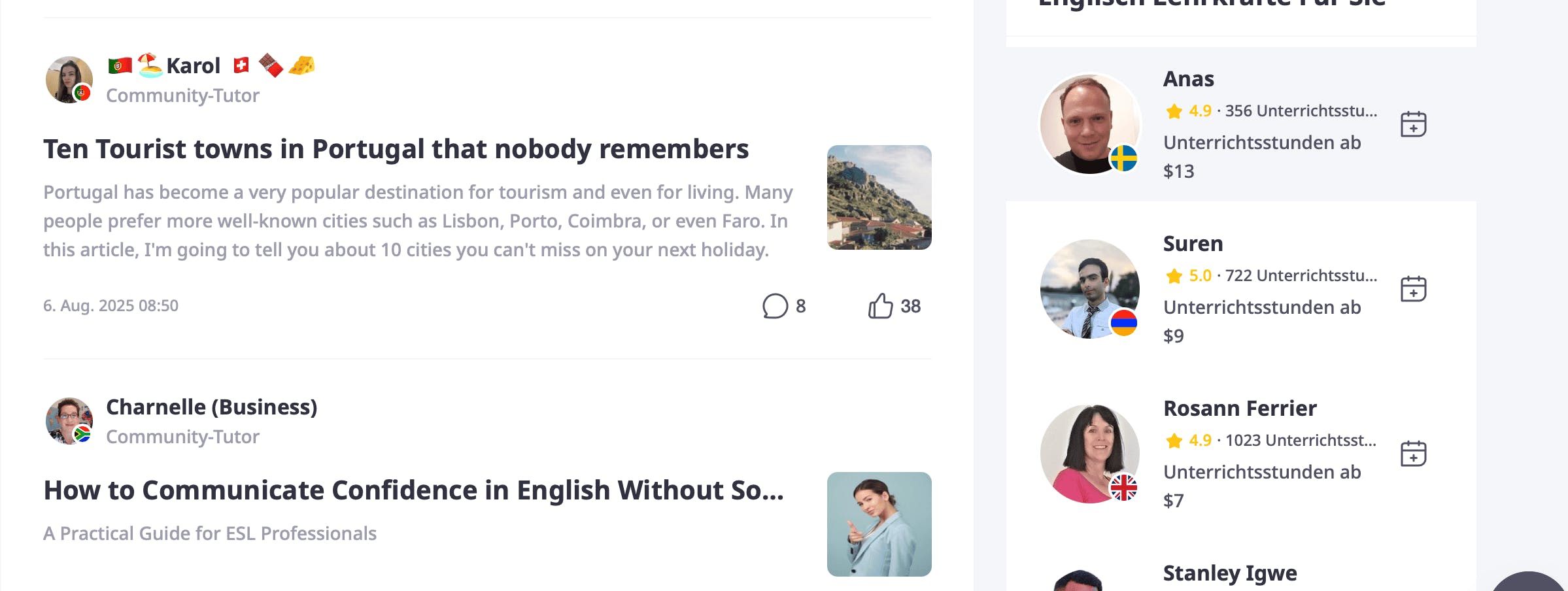Click Rosann Ferrier's name
Screen dimensions: 1568x591
pyautogui.click(x=1240, y=409)
